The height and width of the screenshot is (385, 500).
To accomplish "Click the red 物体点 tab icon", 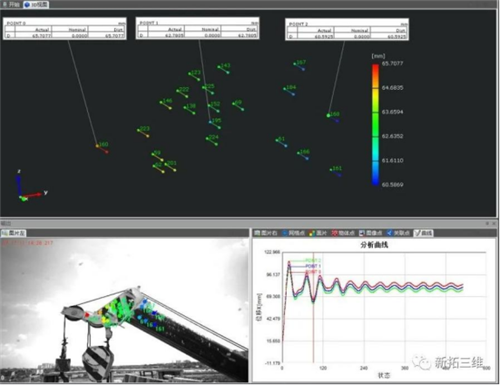I will 334,233.
